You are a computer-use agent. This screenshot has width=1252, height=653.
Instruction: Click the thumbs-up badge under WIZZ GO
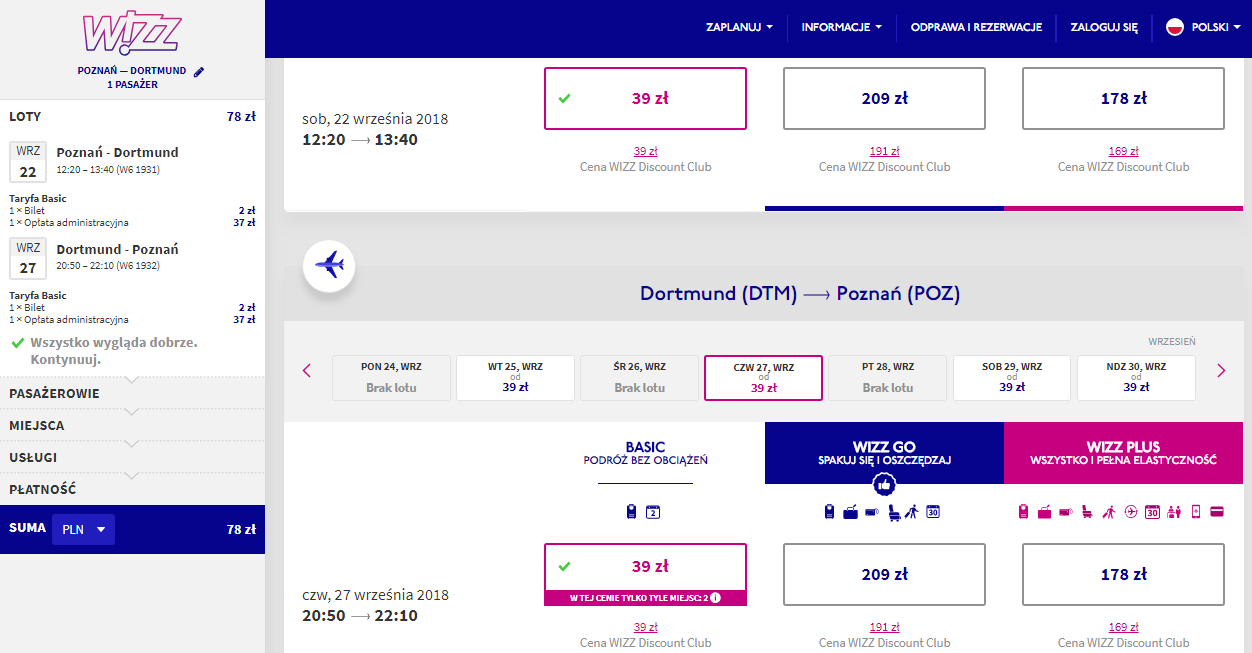click(x=884, y=485)
